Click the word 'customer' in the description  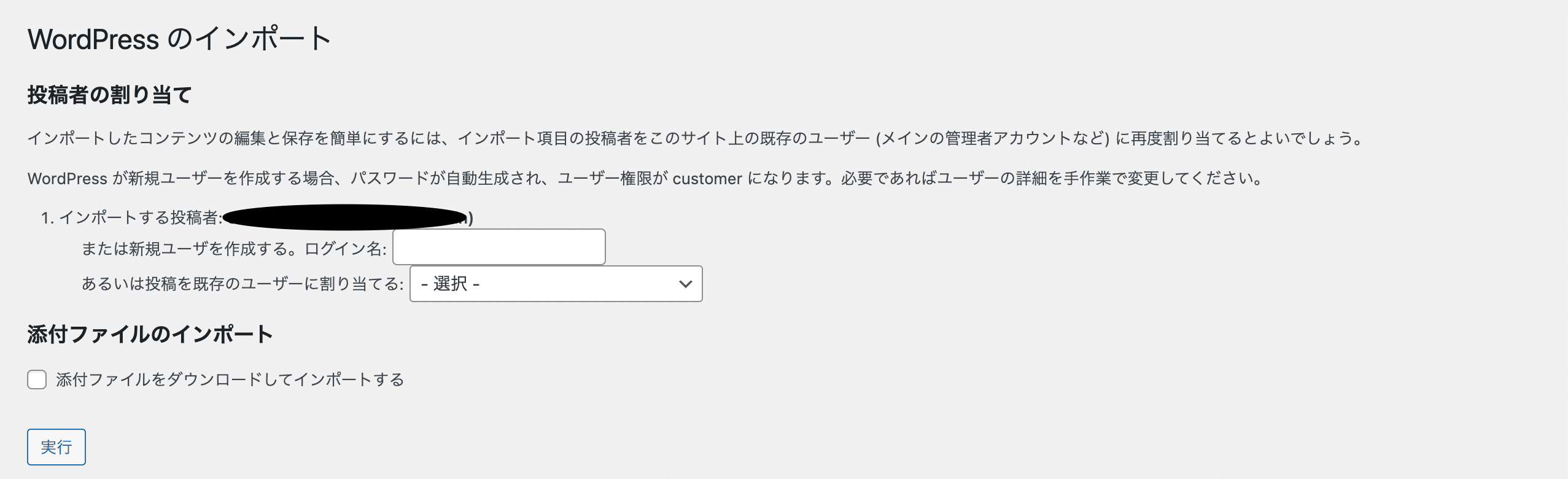coord(707,179)
